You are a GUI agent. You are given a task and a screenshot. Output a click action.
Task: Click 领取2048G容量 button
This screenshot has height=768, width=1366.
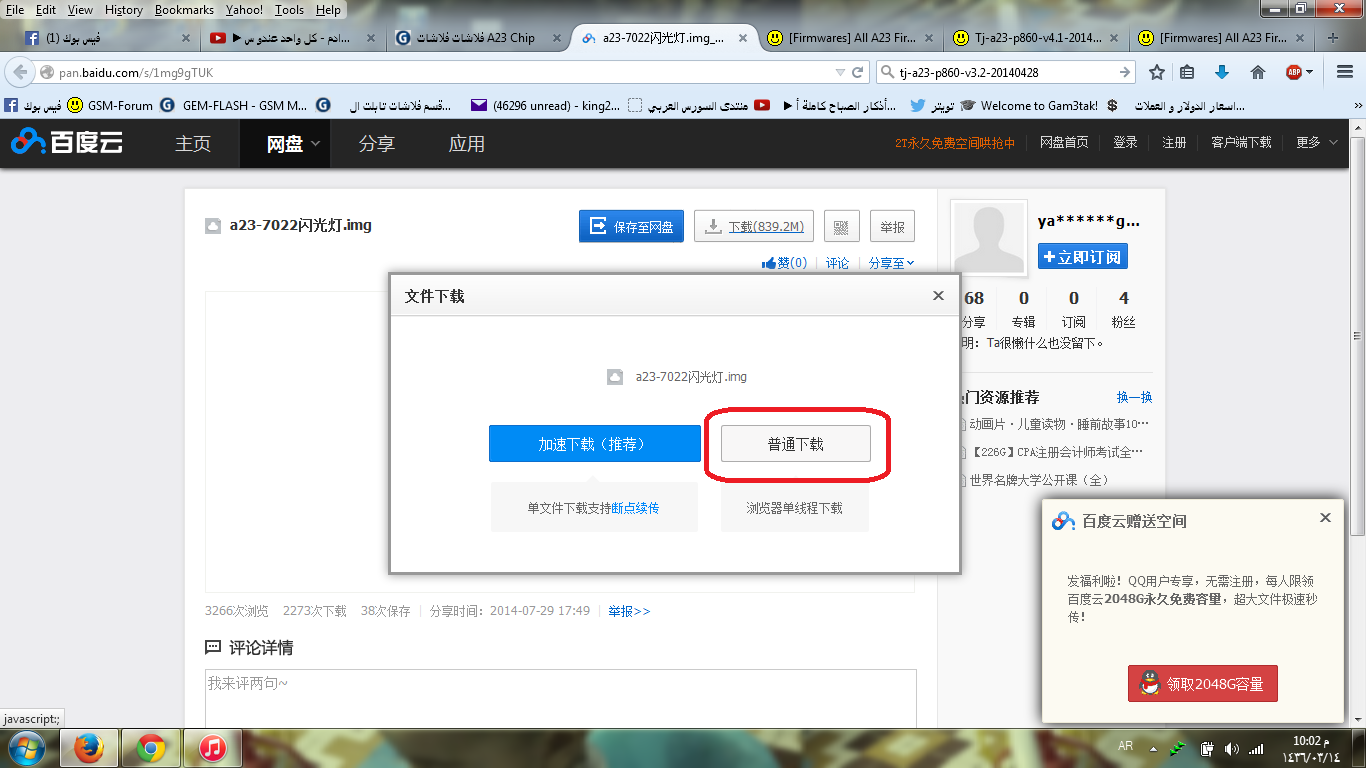1202,684
